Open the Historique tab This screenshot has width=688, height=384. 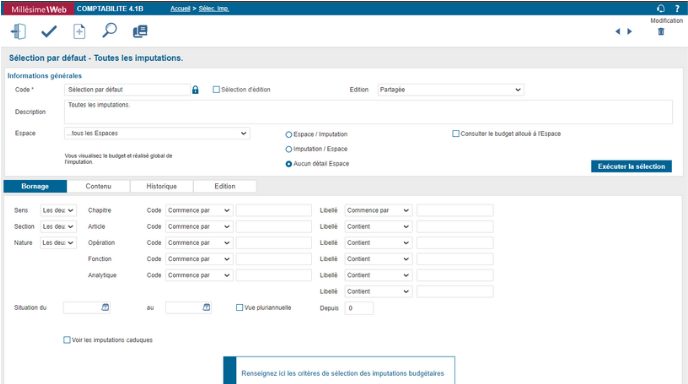161,186
